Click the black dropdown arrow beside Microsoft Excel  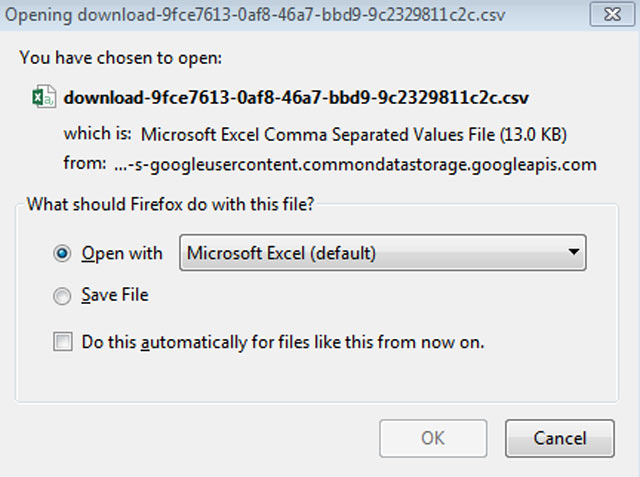coord(573,252)
